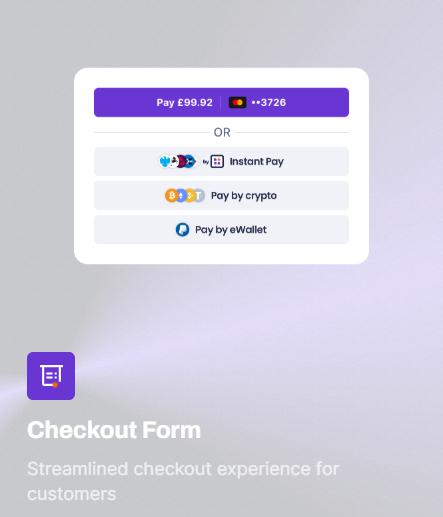Click the dark-blue bank logo in Instant Pay
Viewport: 443px width, 517px height.
tap(190, 161)
